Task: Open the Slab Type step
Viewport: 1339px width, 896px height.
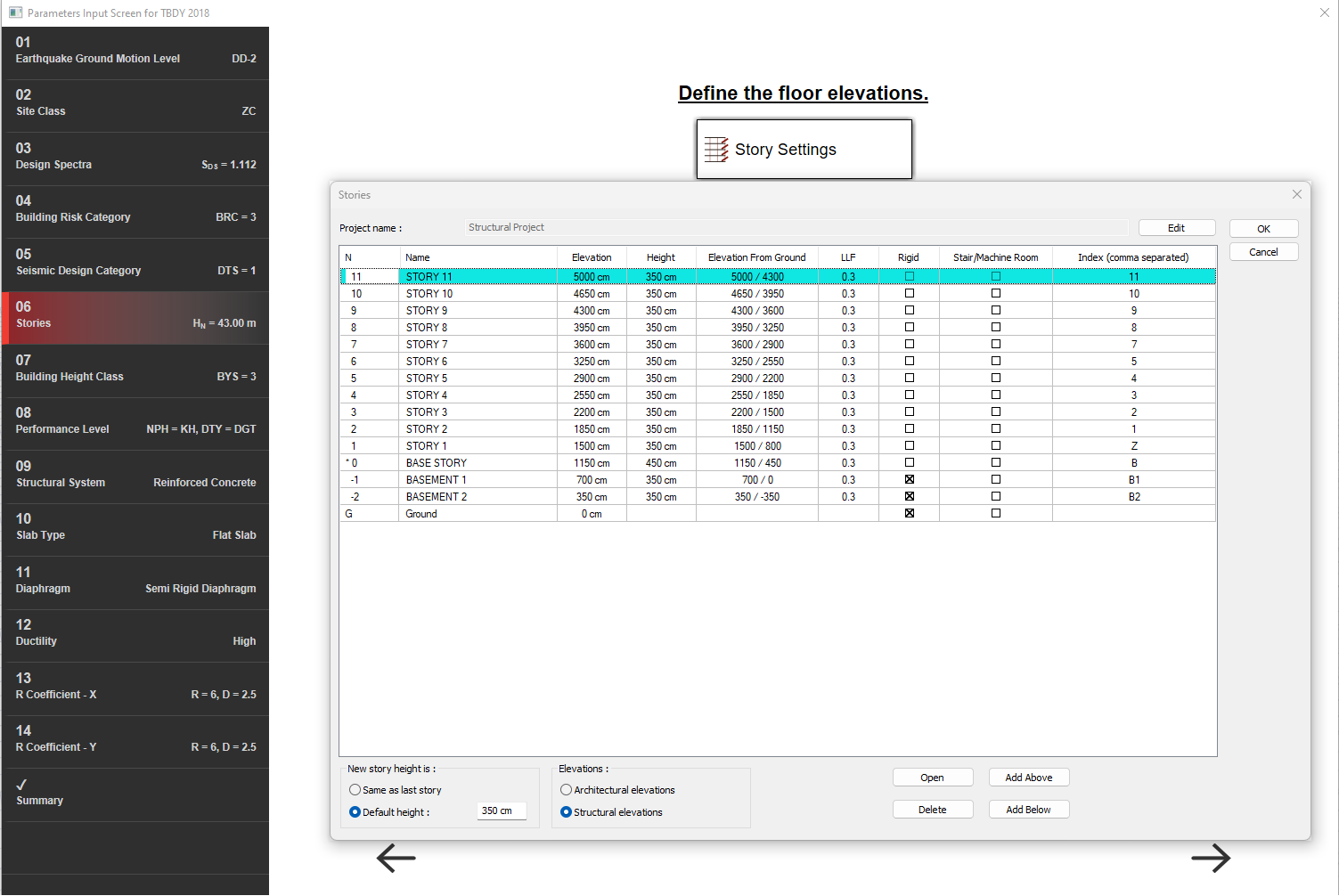Action: (135, 529)
